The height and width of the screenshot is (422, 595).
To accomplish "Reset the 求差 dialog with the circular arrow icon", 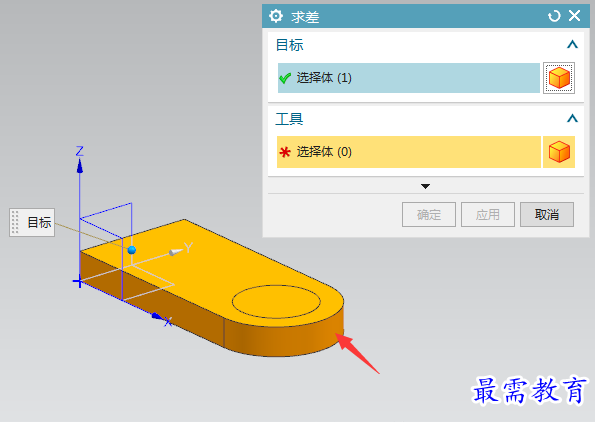I will pos(554,16).
